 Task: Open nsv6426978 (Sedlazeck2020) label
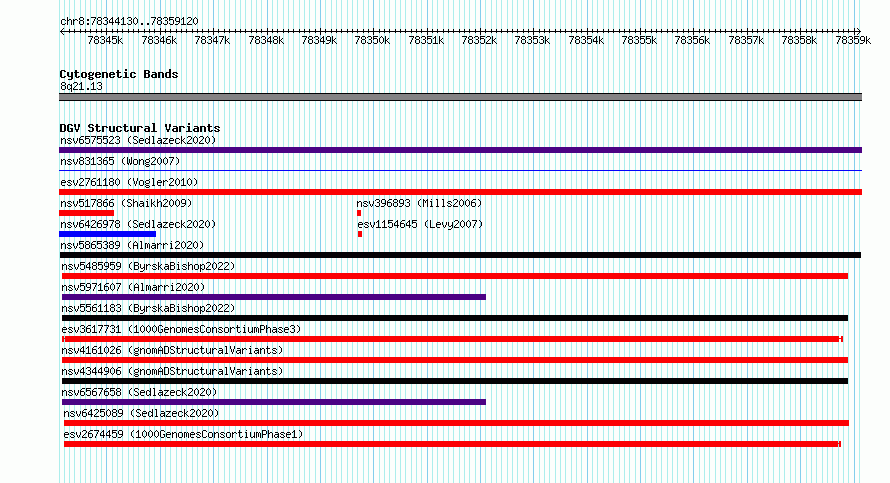point(138,224)
